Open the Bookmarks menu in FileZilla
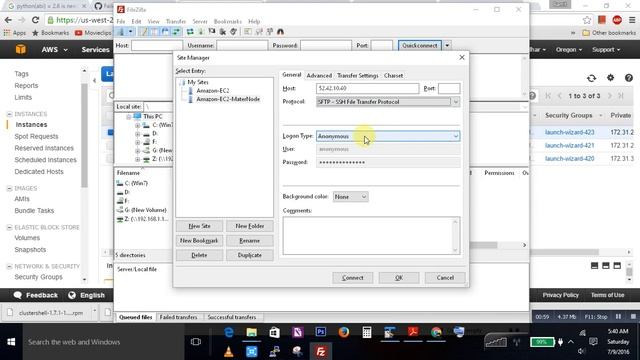 click(x=228, y=21)
